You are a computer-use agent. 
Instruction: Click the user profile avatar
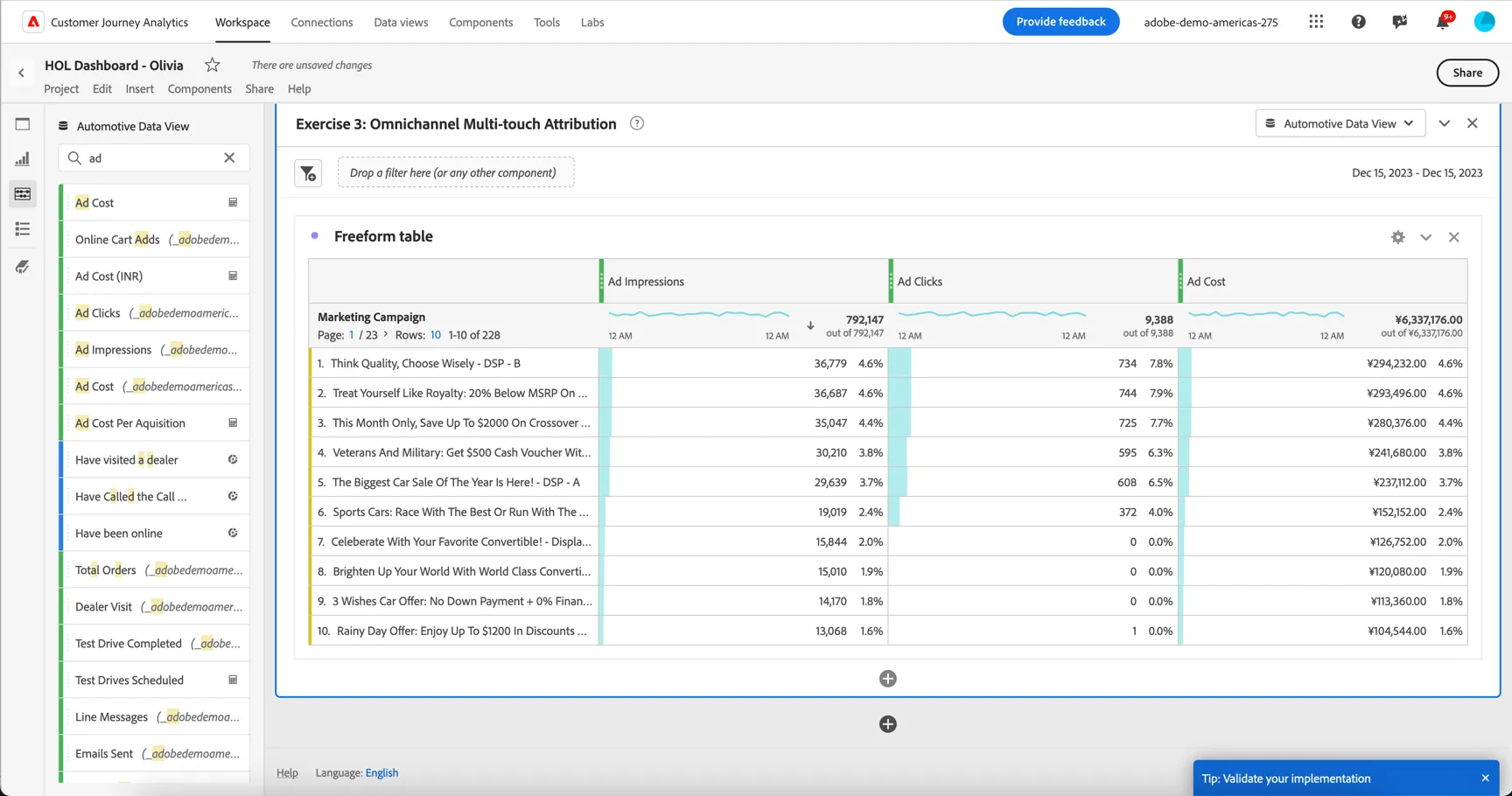coord(1485,22)
